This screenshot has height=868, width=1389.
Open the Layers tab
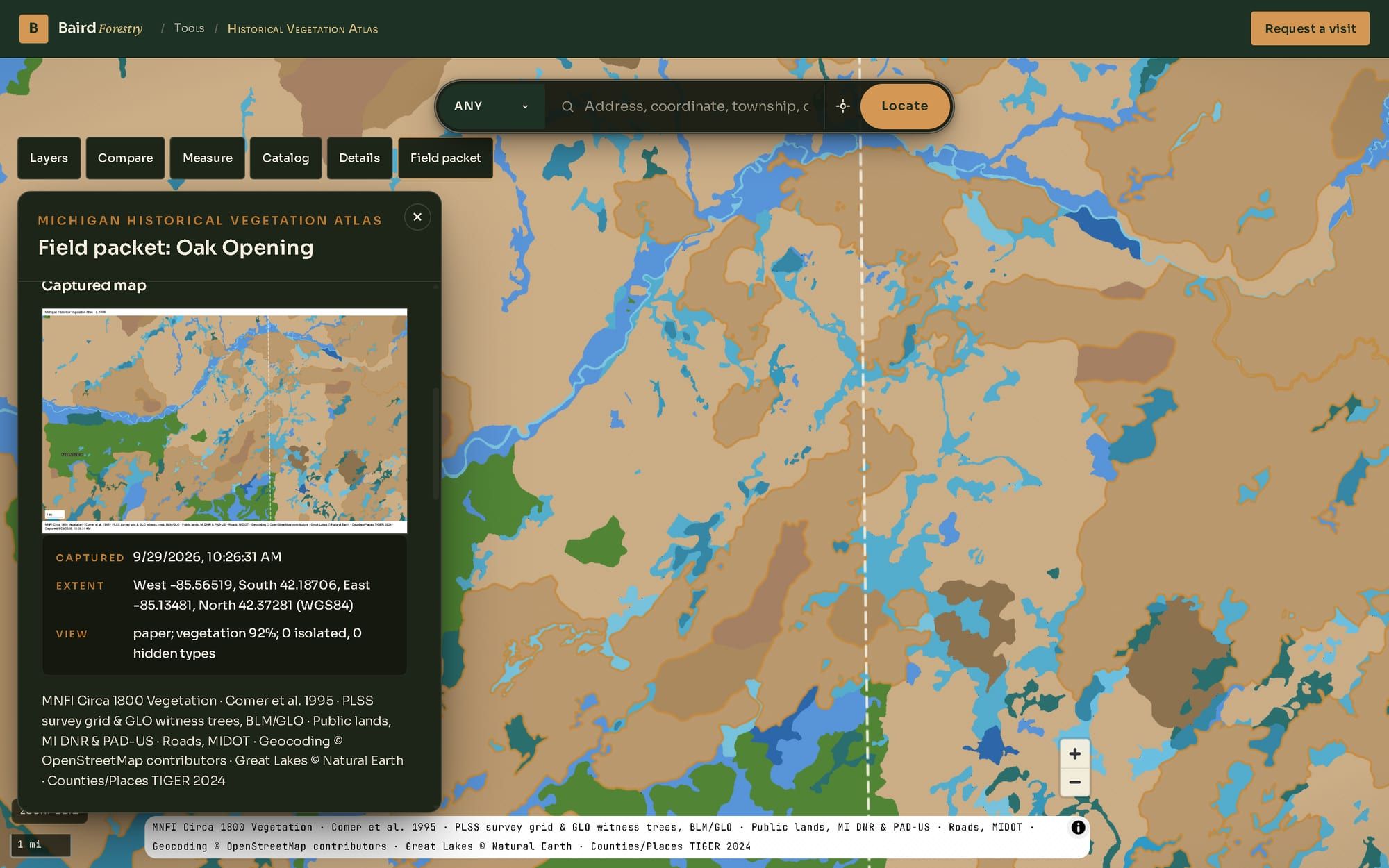49,158
